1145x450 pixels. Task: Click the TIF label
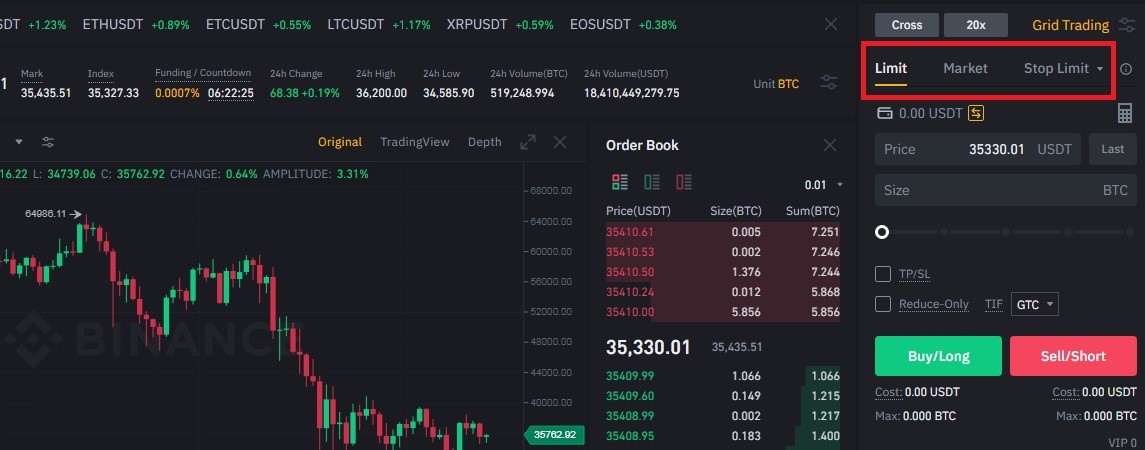993,305
